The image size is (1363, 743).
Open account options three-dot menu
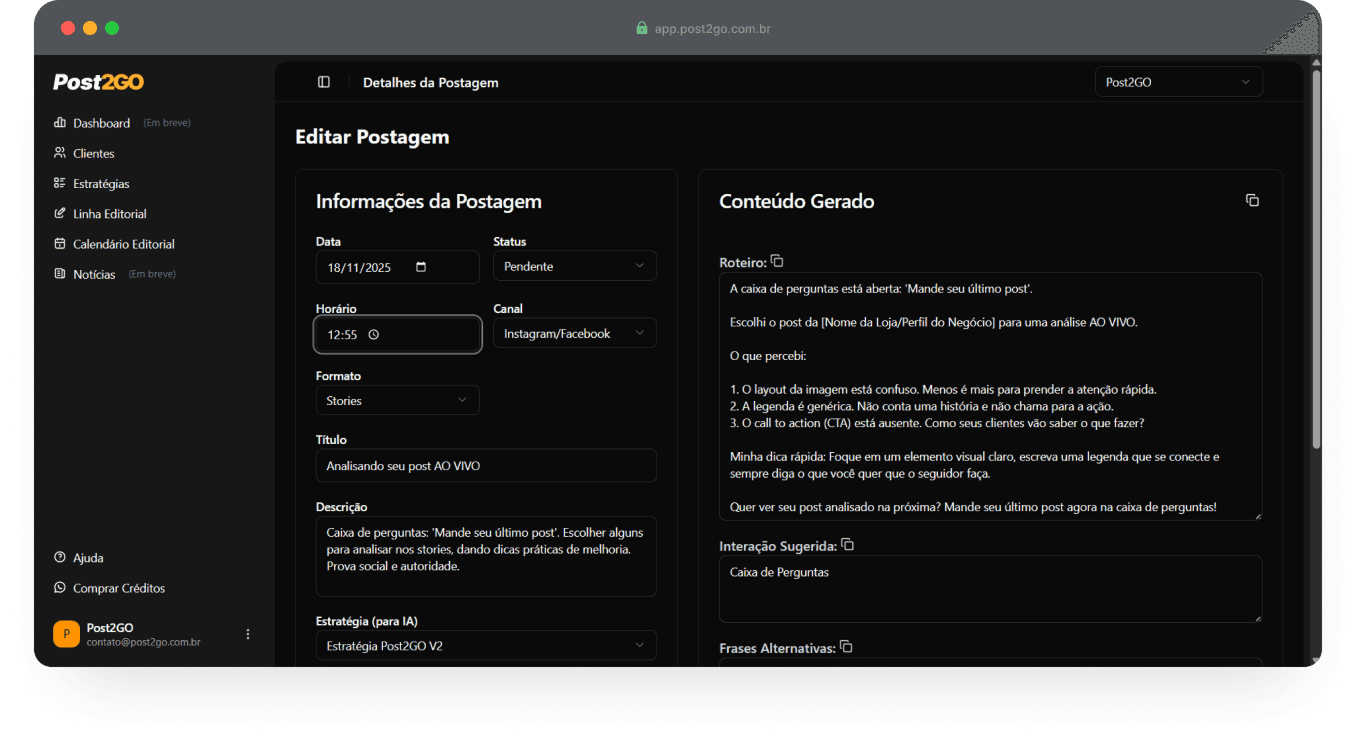pyautogui.click(x=248, y=634)
